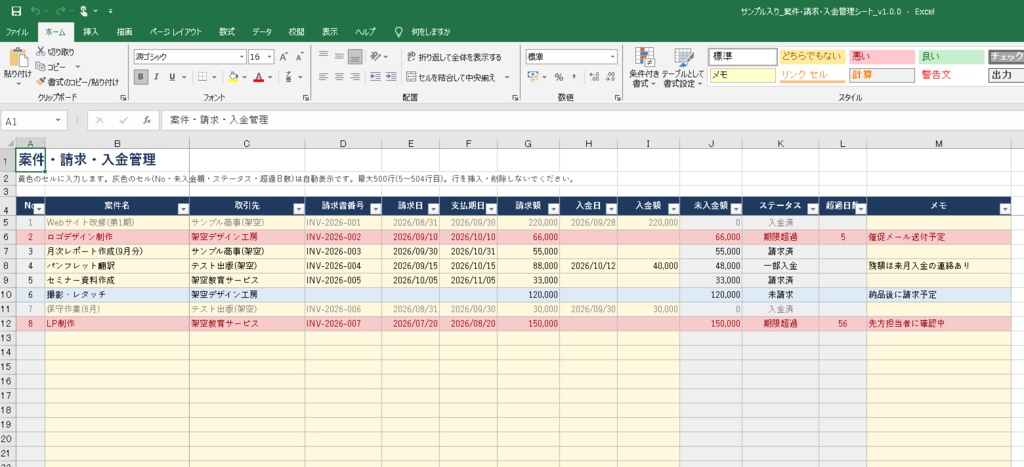Open the filter dropdown for ステータス column
The height and width of the screenshot is (467, 1024).
813,209
